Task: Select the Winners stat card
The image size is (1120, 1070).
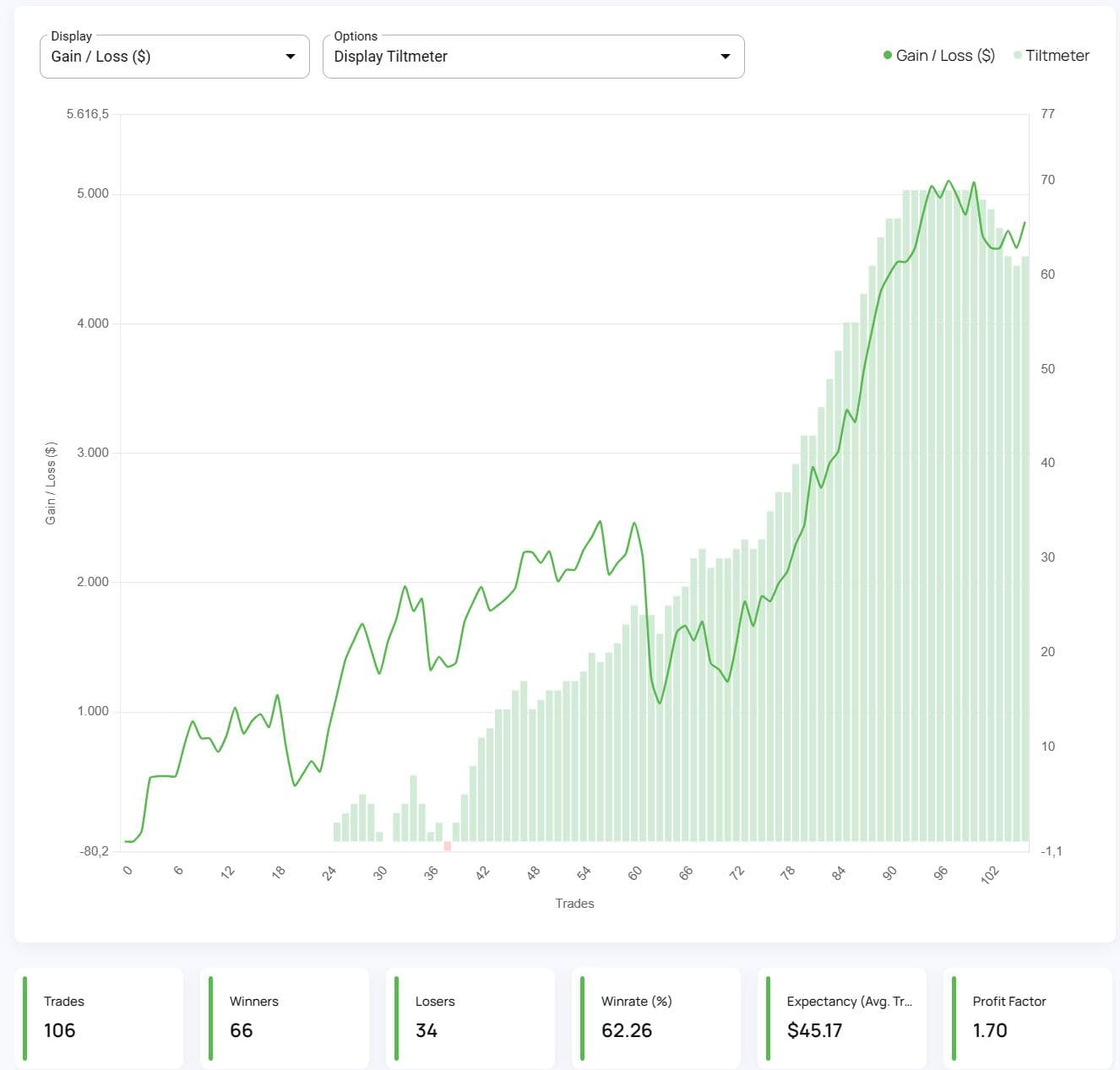Action: pos(285,1018)
